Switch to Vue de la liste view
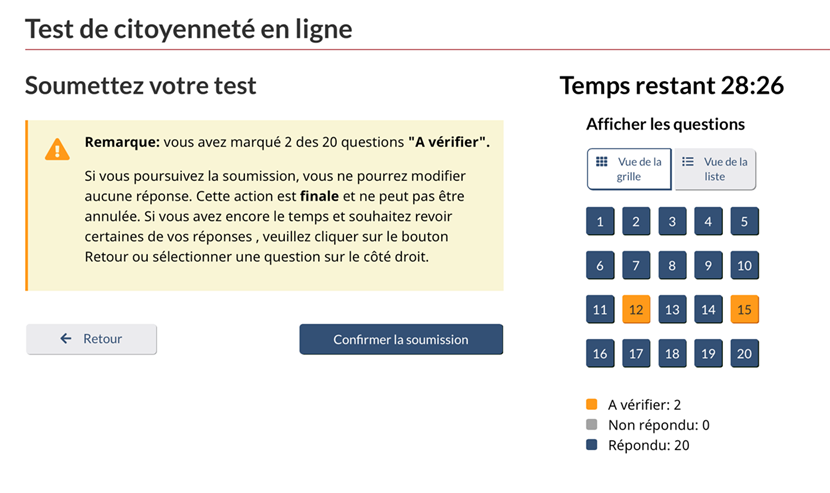Viewport: 830px width, 493px height. (715, 169)
